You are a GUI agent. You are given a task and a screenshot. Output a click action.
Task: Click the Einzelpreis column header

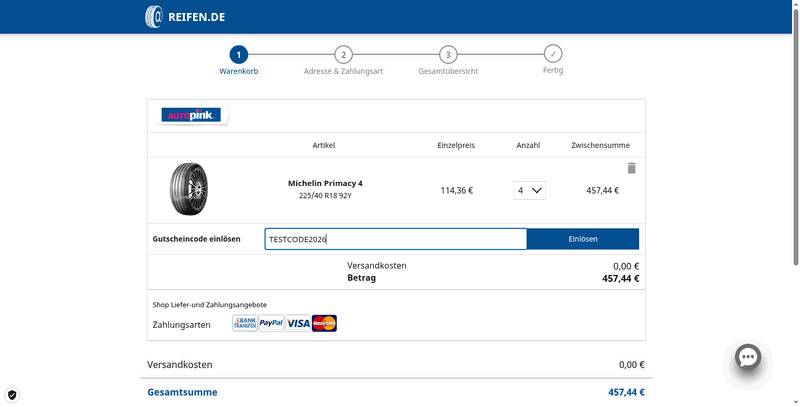coord(456,145)
